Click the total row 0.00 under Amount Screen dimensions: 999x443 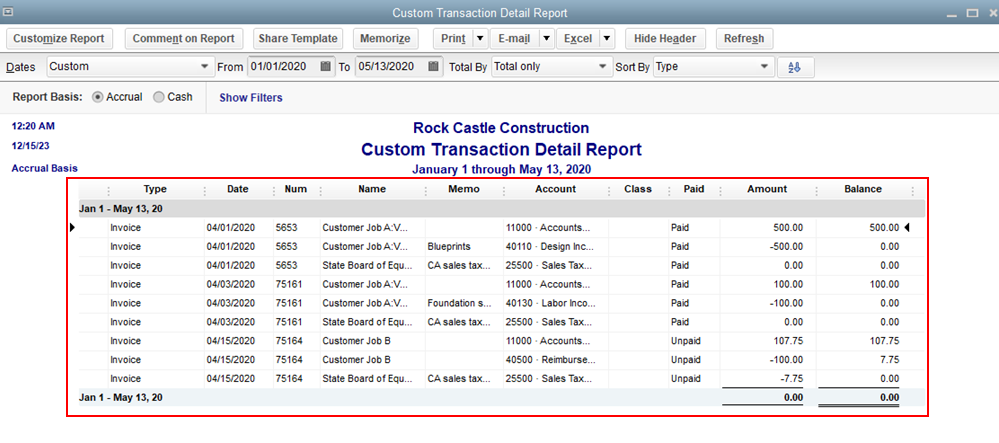(x=793, y=398)
